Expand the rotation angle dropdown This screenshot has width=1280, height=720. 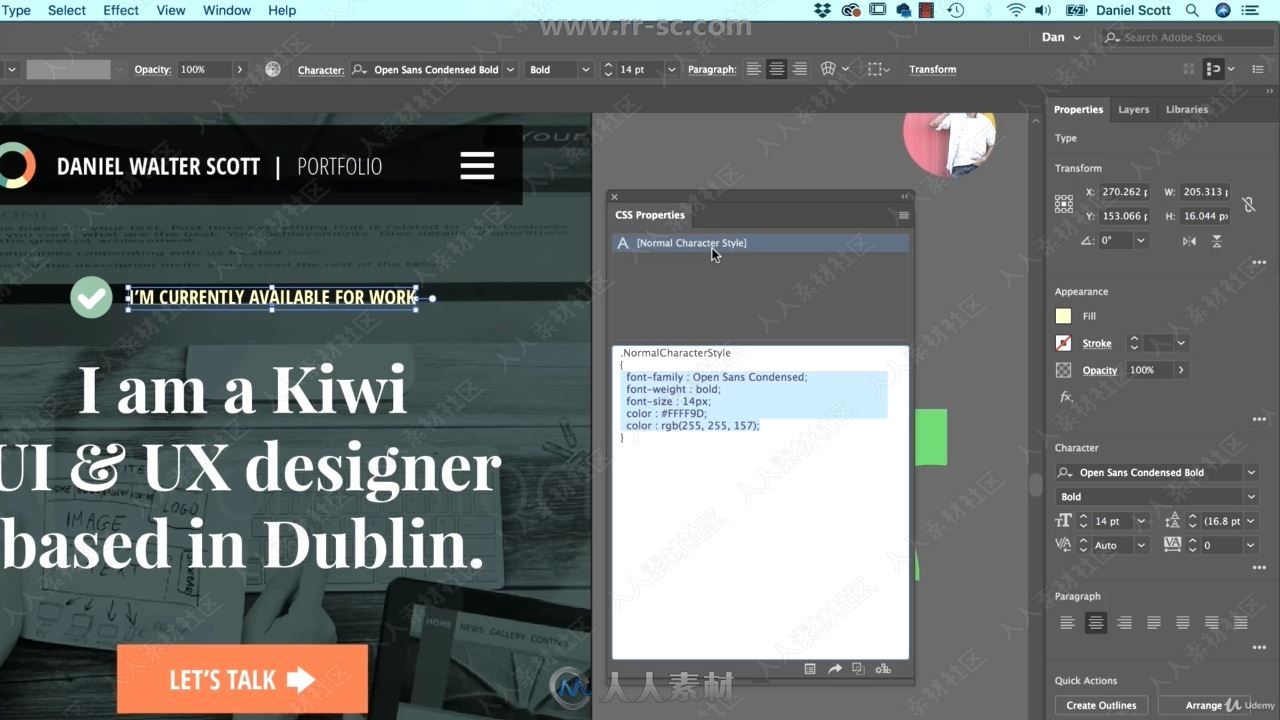click(1140, 241)
